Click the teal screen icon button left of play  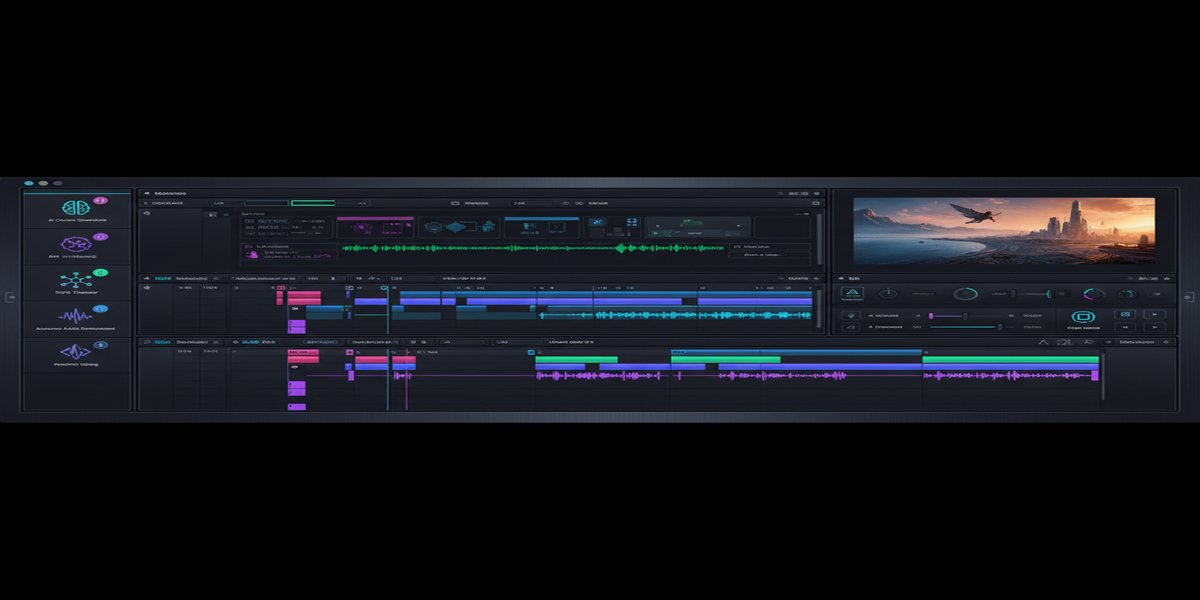click(x=1125, y=314)
